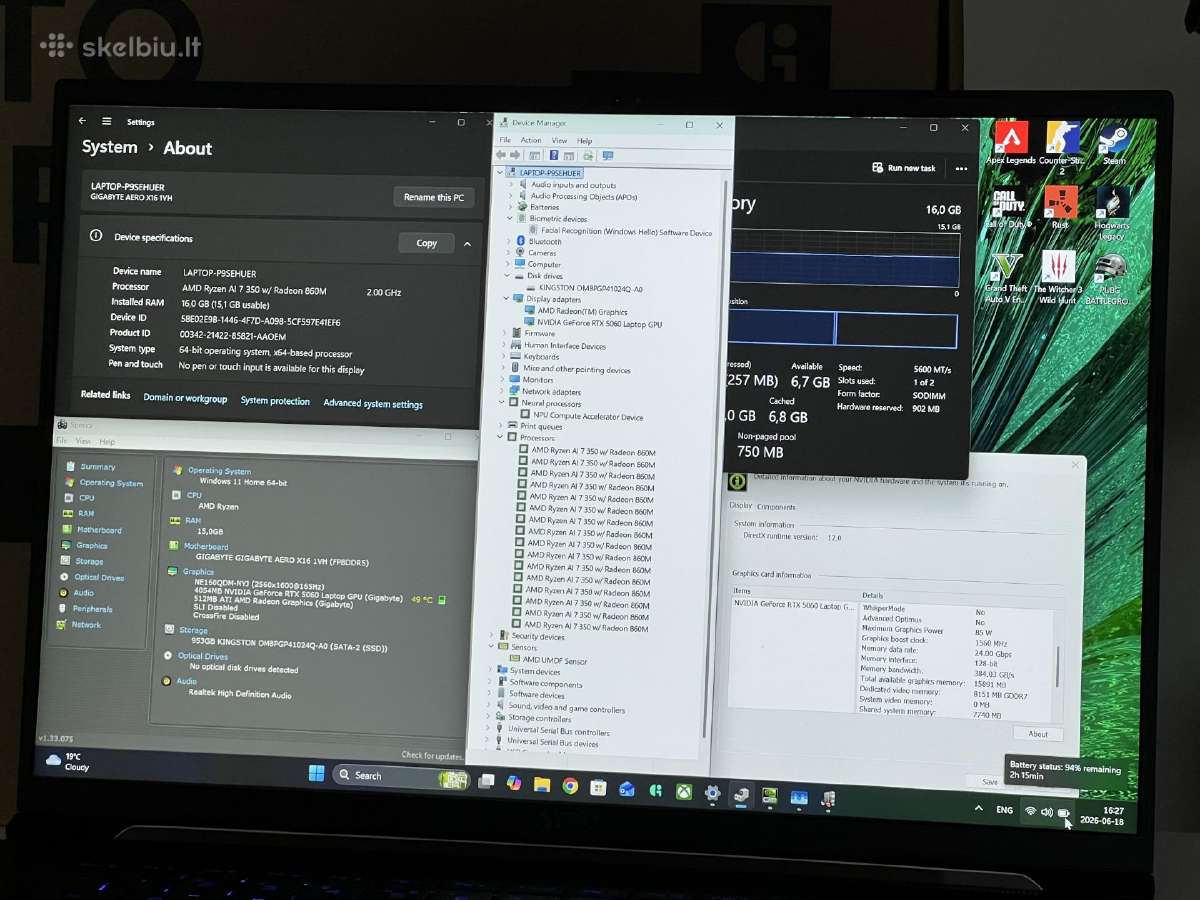1200x900 pixels.
Task: Select Hogwarts Legacy desktop icon
Action: (x=1112, y=212)
